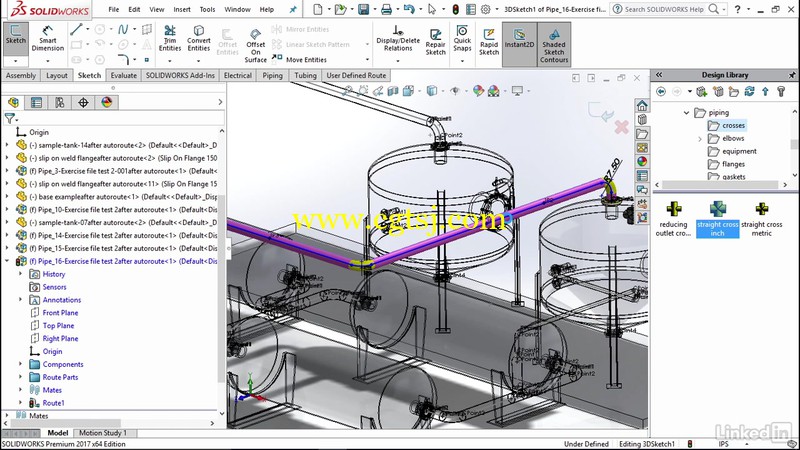Pin the Design Library pane
Screen dimensions: 800x450
[792, 75]
